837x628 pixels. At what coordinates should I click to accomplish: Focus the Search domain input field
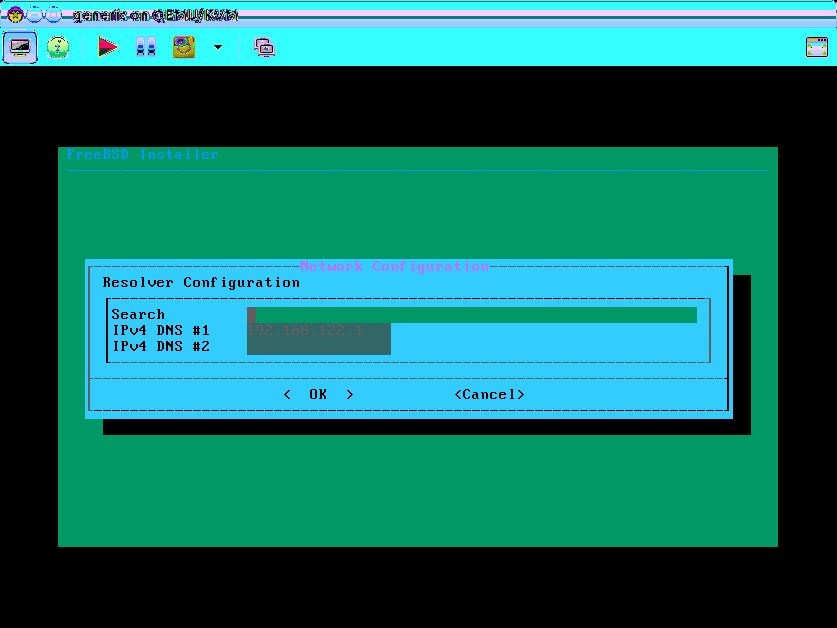click(x=472, y=315)
